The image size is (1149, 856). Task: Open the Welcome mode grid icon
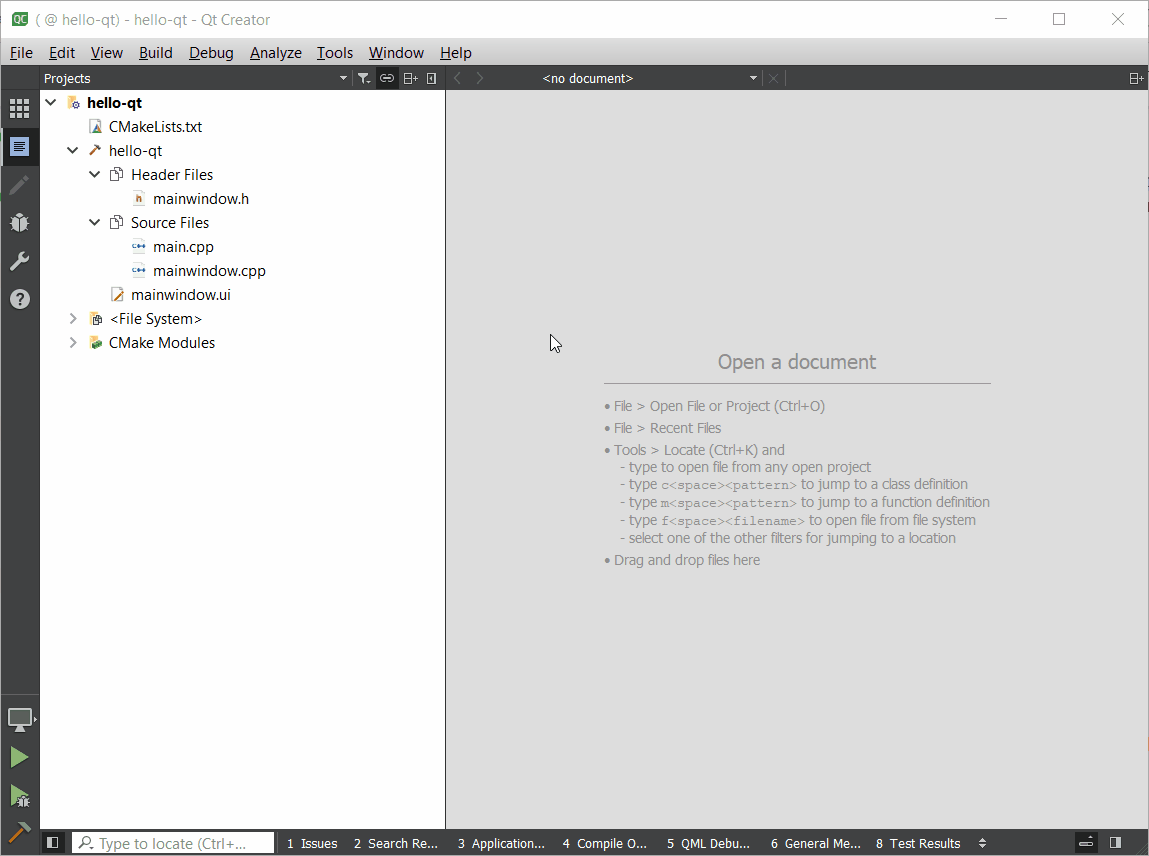click(x=19, y=108)
